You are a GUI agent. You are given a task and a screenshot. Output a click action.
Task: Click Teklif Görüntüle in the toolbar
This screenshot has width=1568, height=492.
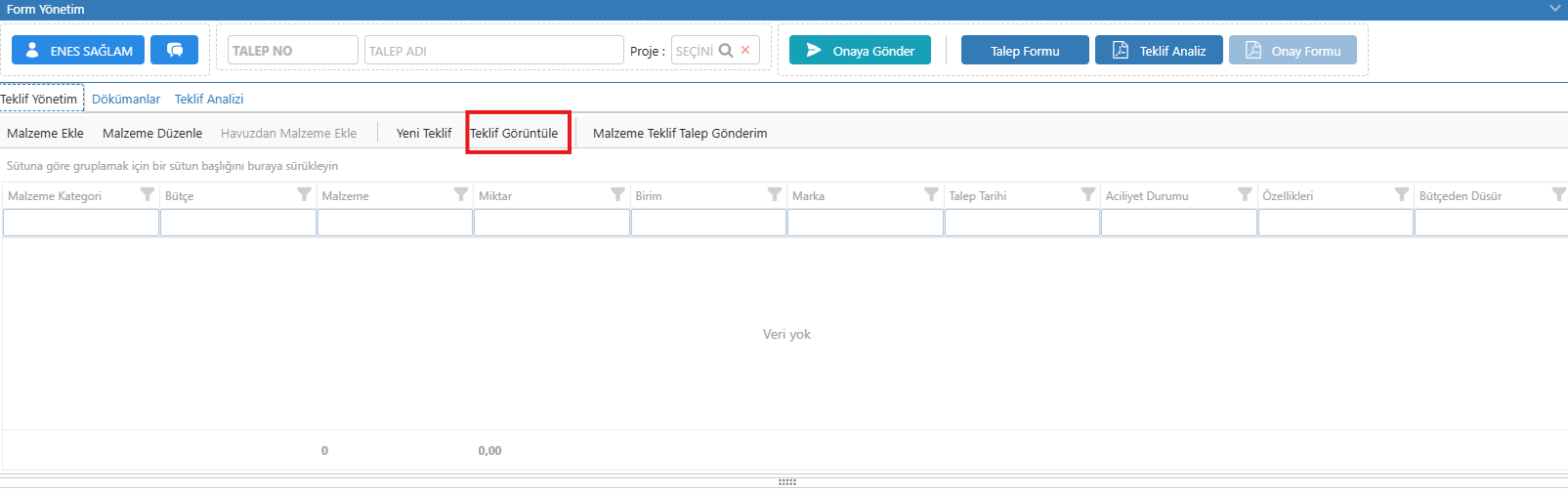[514, 133]
